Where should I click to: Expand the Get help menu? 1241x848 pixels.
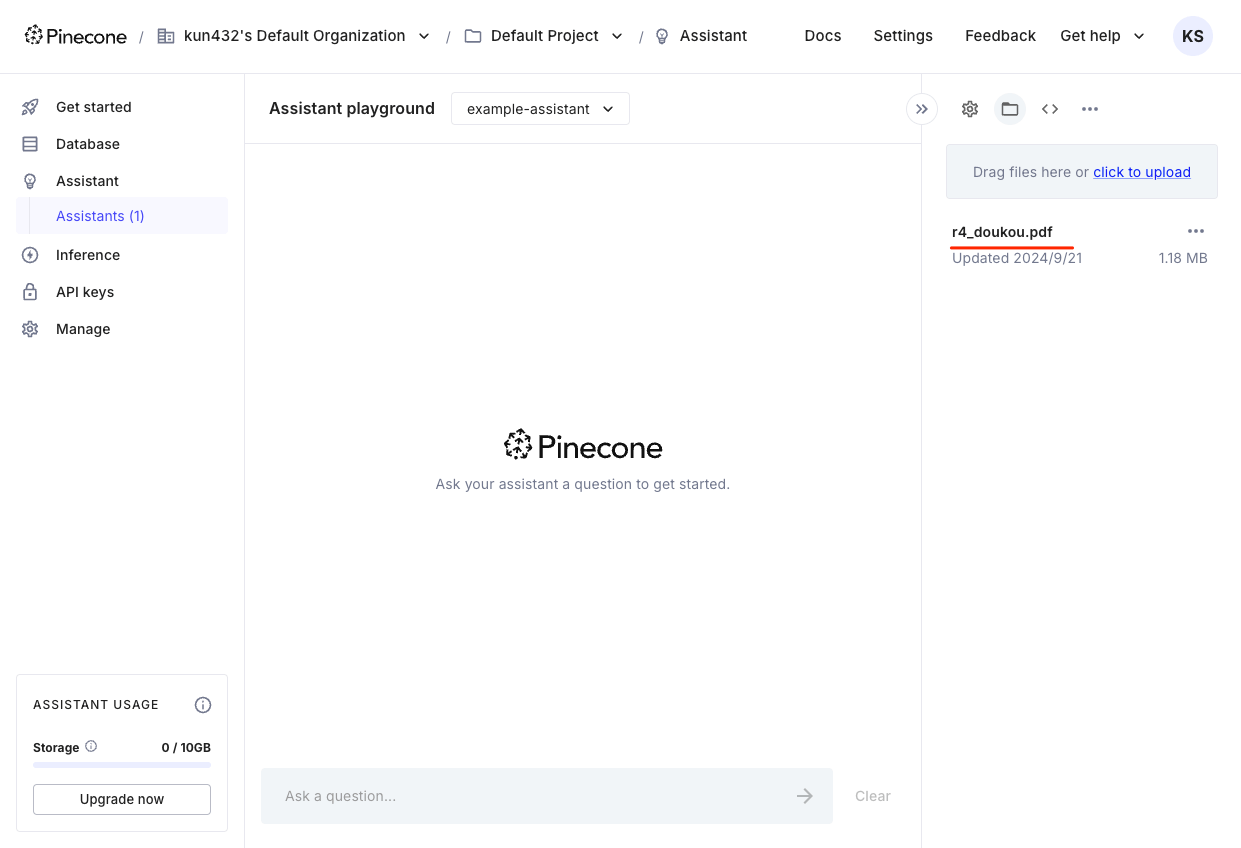(1102, 36)
